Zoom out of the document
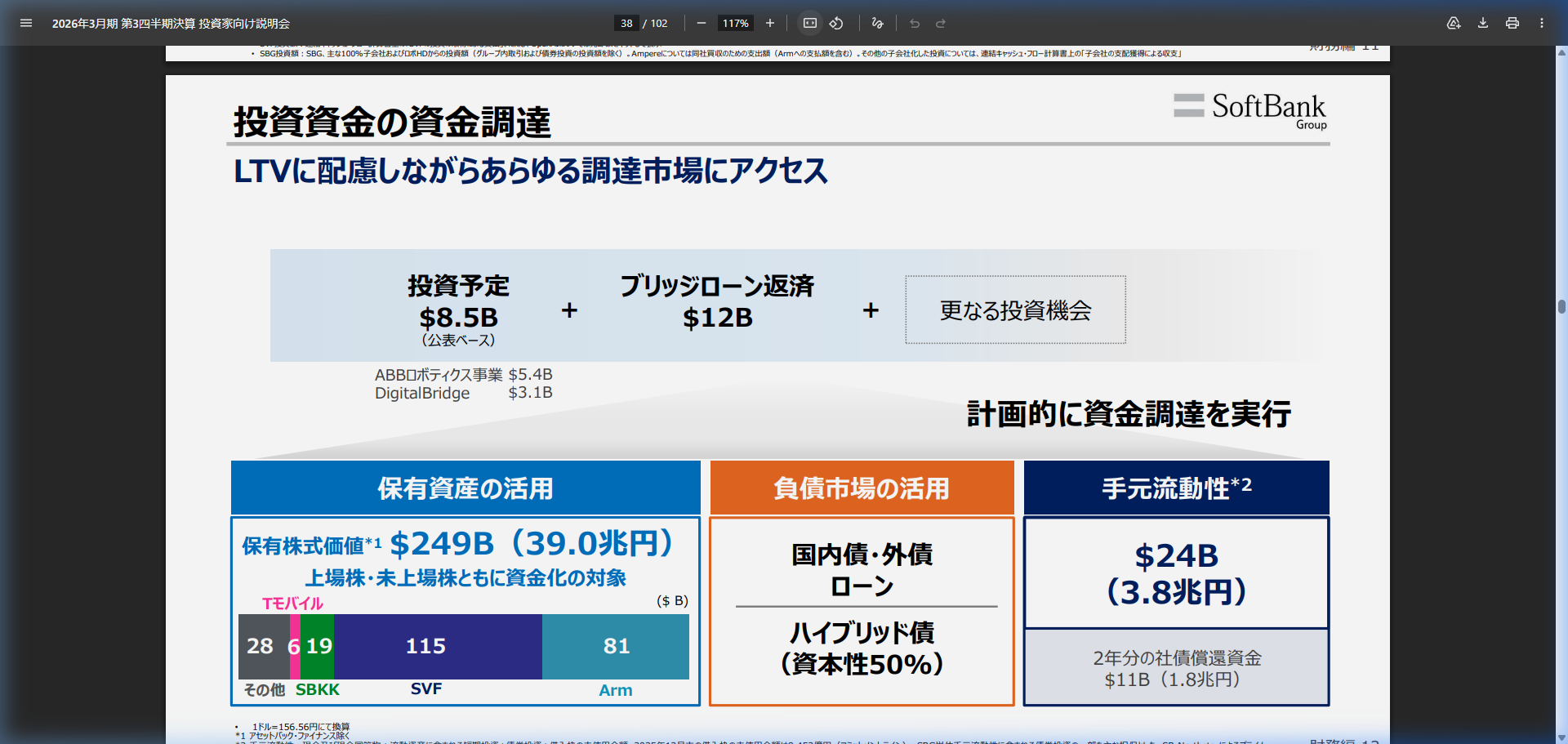 tap(701, 23)
